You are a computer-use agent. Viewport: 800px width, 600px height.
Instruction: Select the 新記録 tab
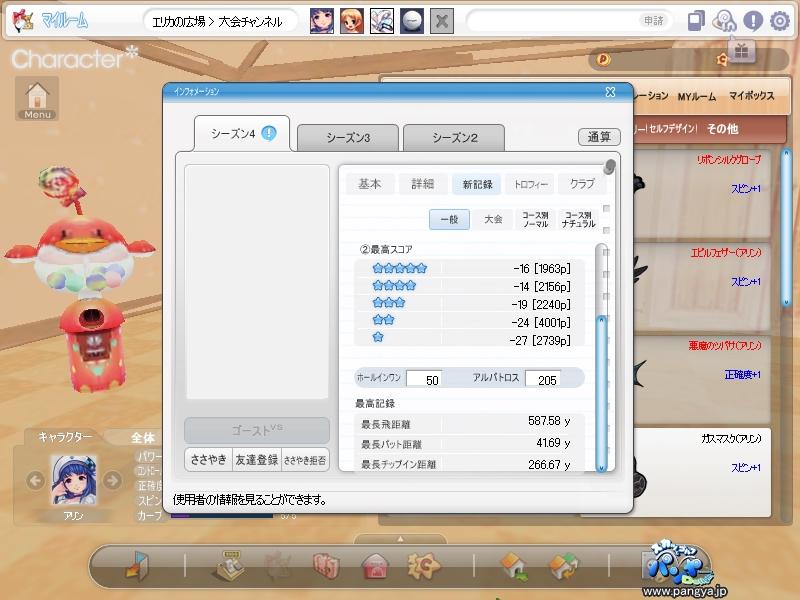pos(477,184)
